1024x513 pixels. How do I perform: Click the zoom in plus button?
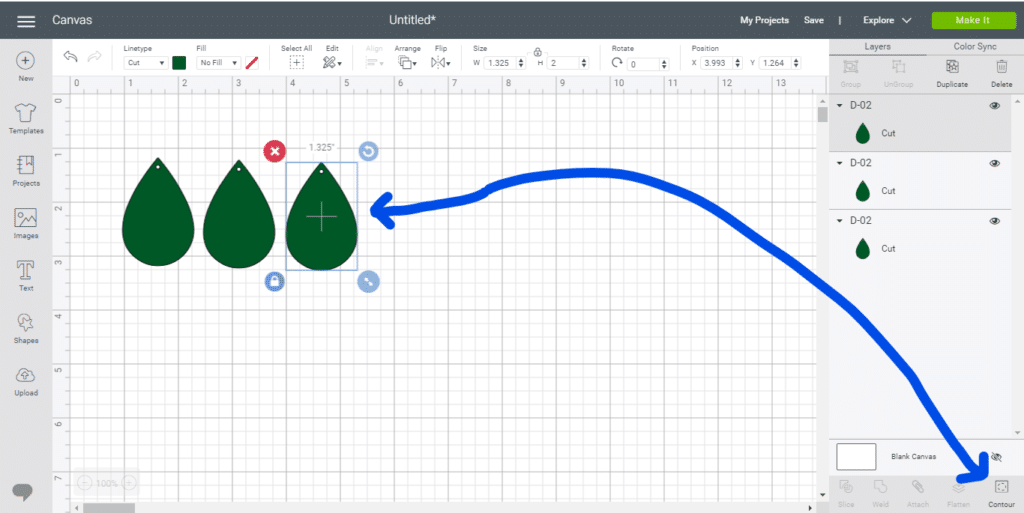[129, 483]
